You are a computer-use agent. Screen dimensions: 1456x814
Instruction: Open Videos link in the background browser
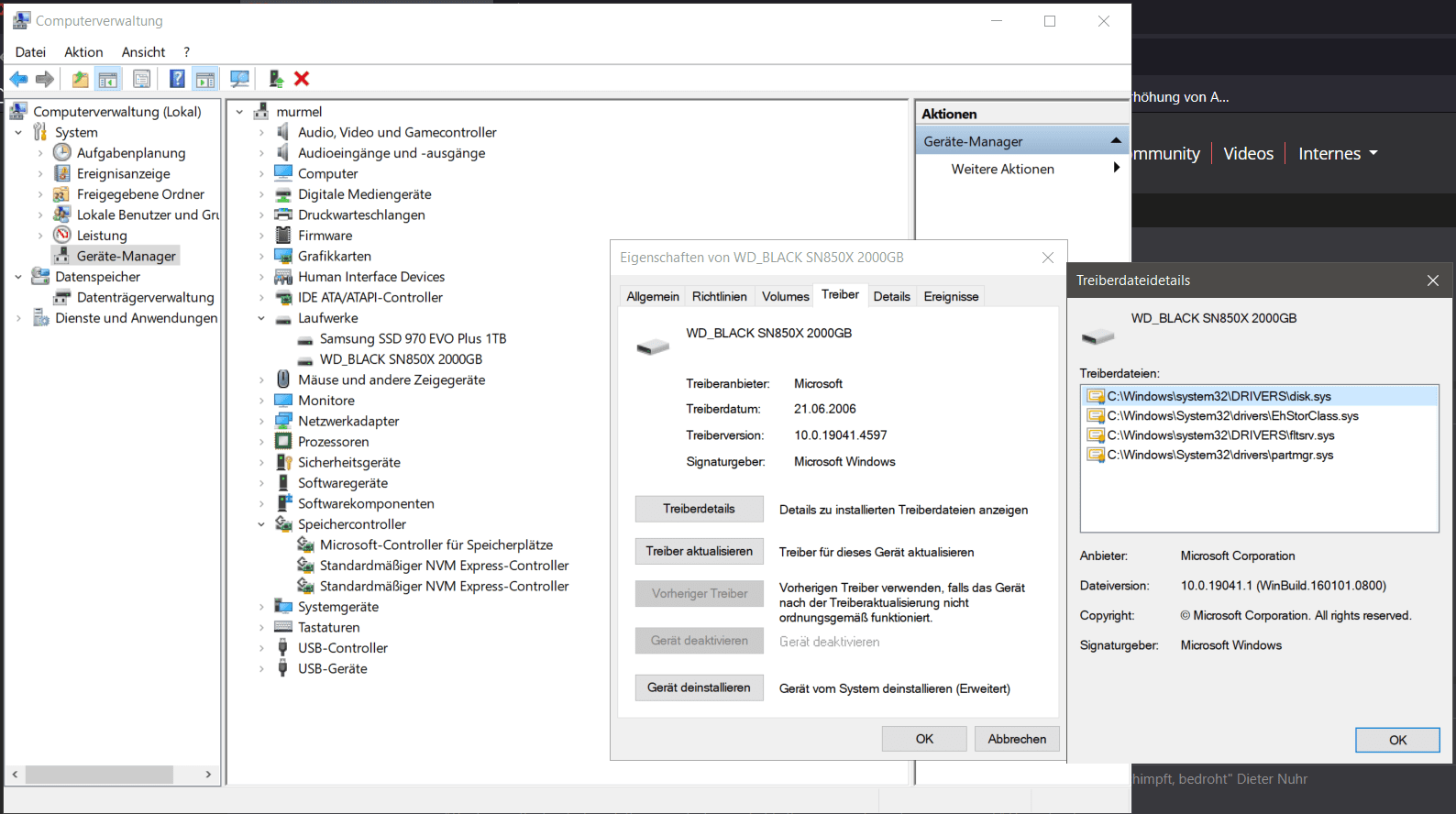(x=1248, y=153)
